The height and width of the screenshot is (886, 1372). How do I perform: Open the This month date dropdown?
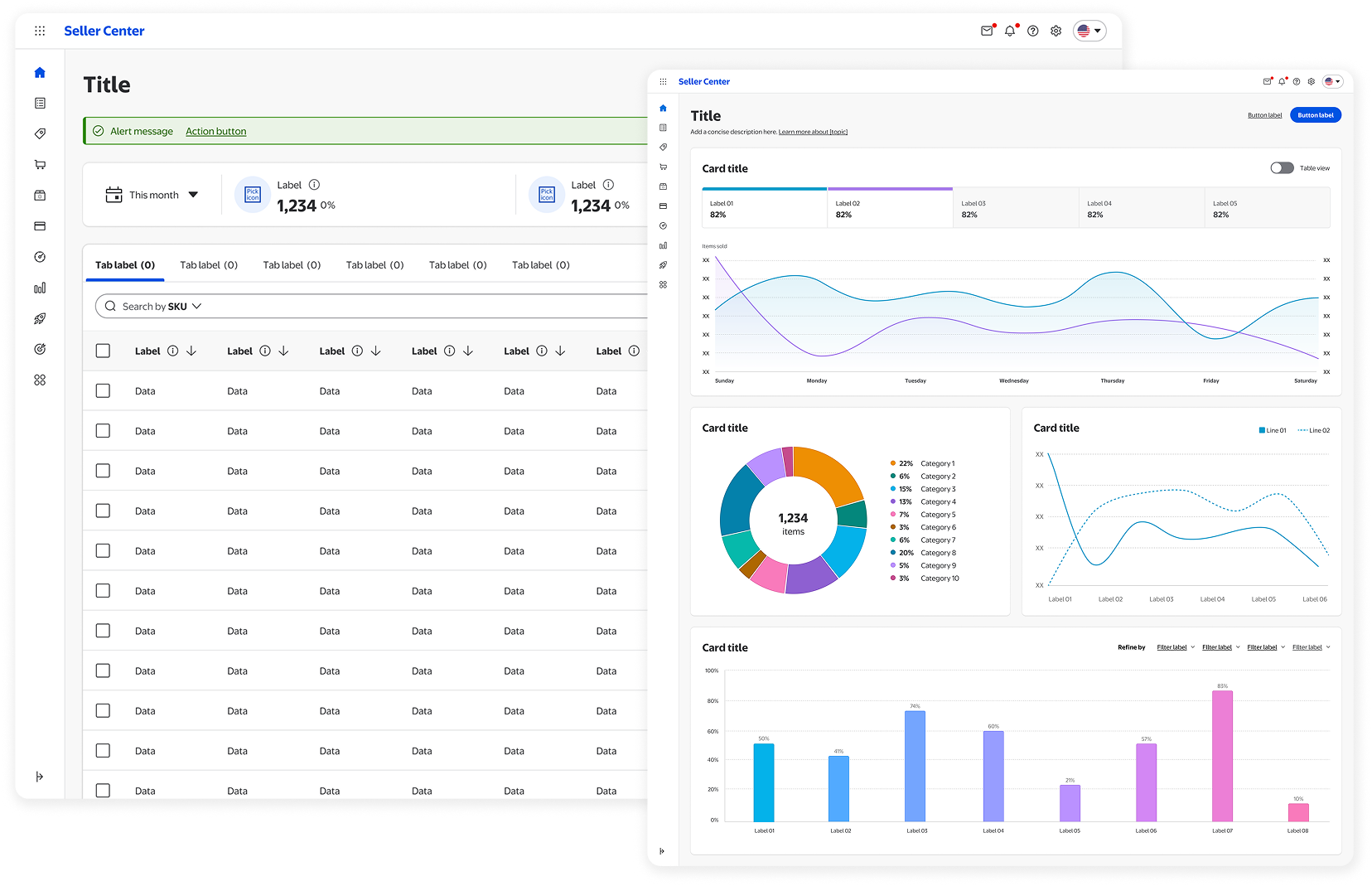[152, 196]
